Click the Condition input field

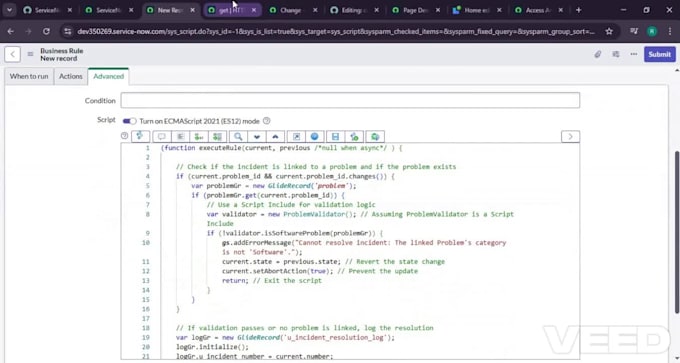click(x=350, y=100)
